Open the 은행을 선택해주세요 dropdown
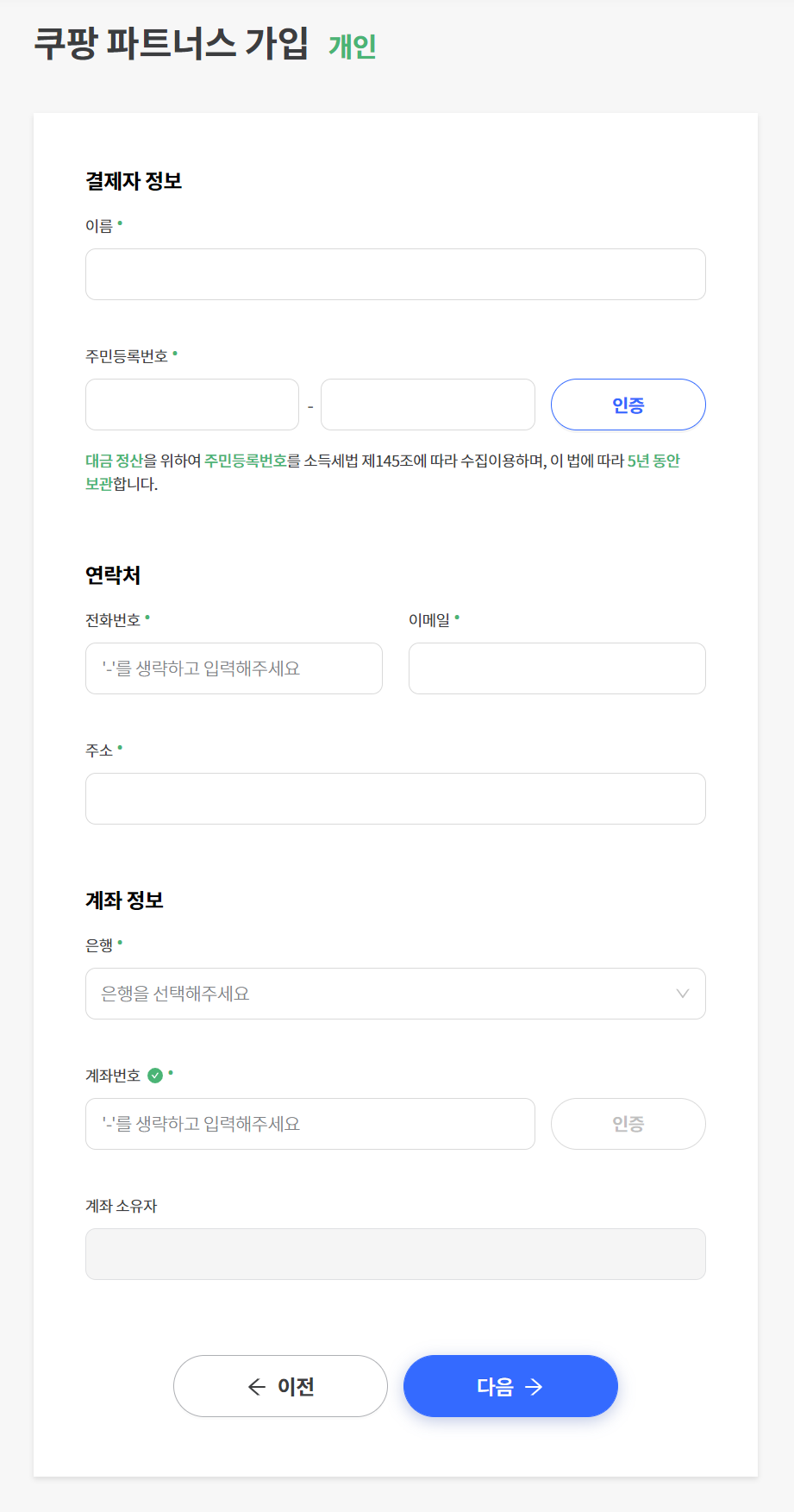 (x=395, y=994)
